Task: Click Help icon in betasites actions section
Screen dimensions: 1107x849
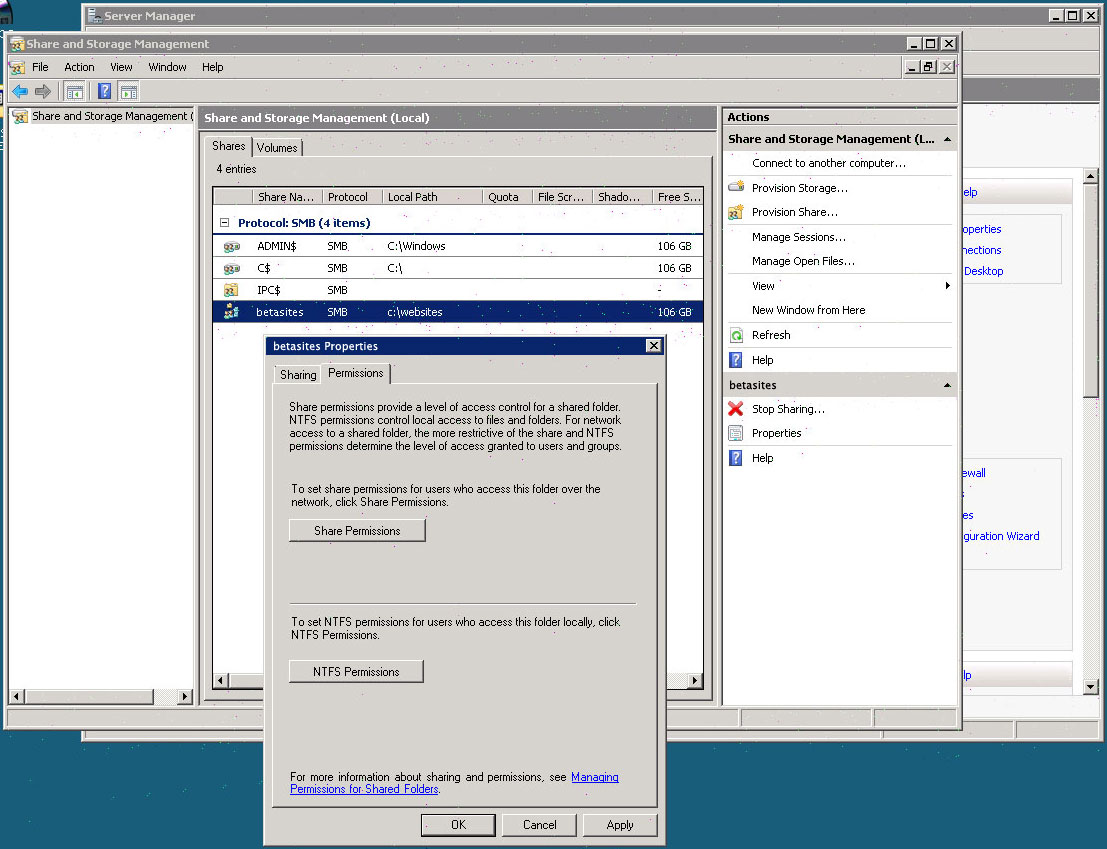Action: pos(736,458)
